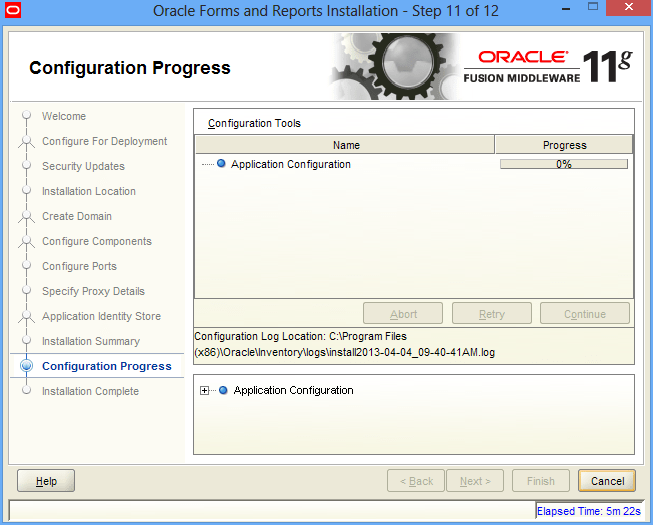Click the Progress column header
Viewport: 653px width, 525px height.
pos(564,145)
